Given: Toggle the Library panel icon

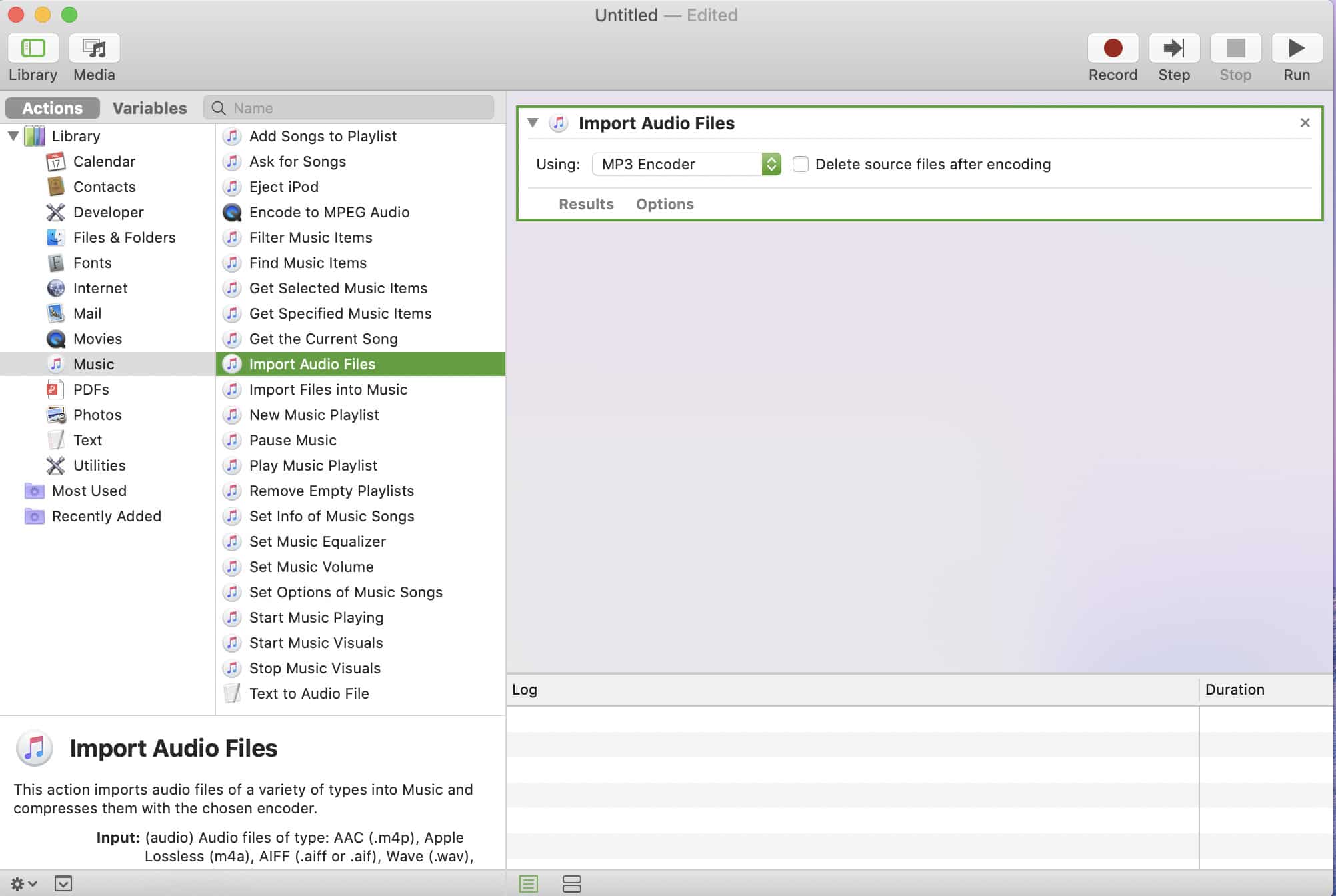Looking at the screenshot, I should coord(33,48).
